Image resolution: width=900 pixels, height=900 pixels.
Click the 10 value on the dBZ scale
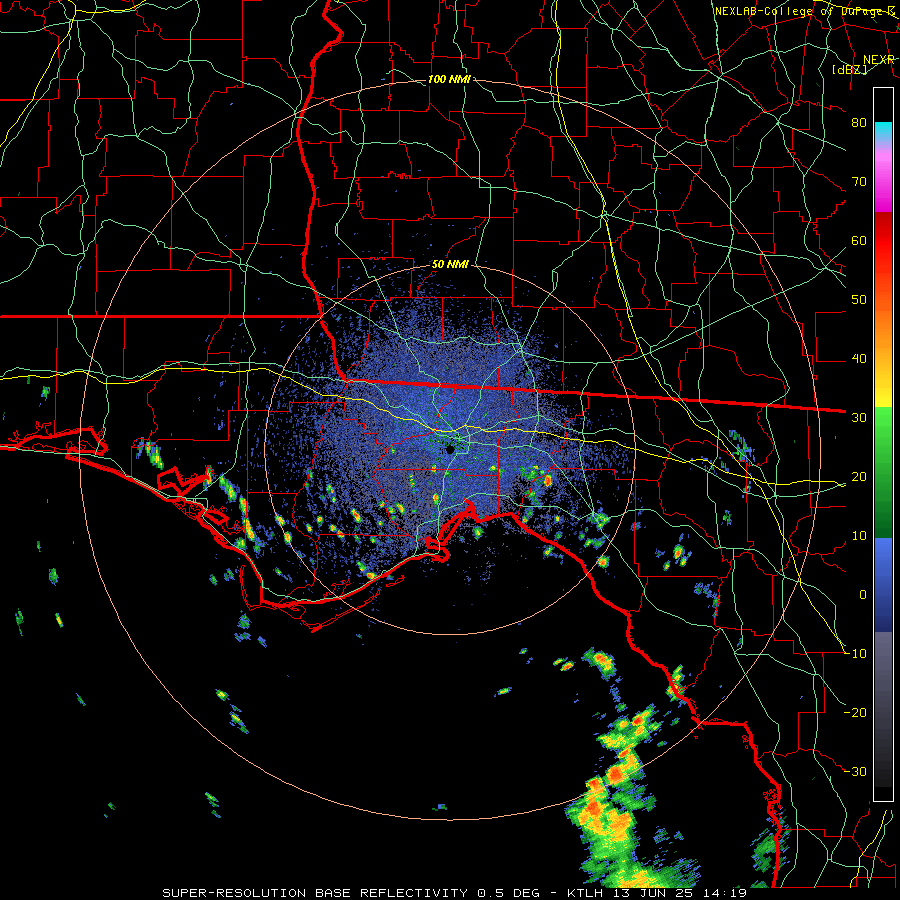(x=859, y=536)
